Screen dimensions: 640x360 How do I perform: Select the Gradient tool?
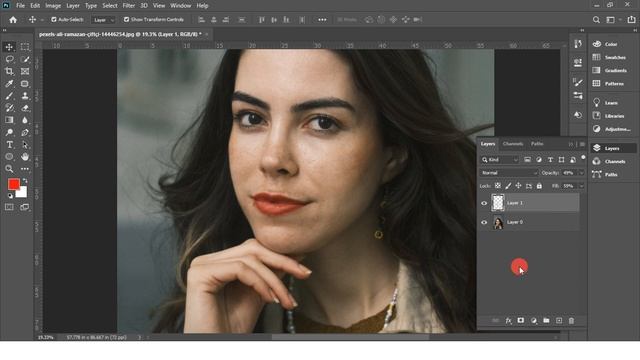9,120
